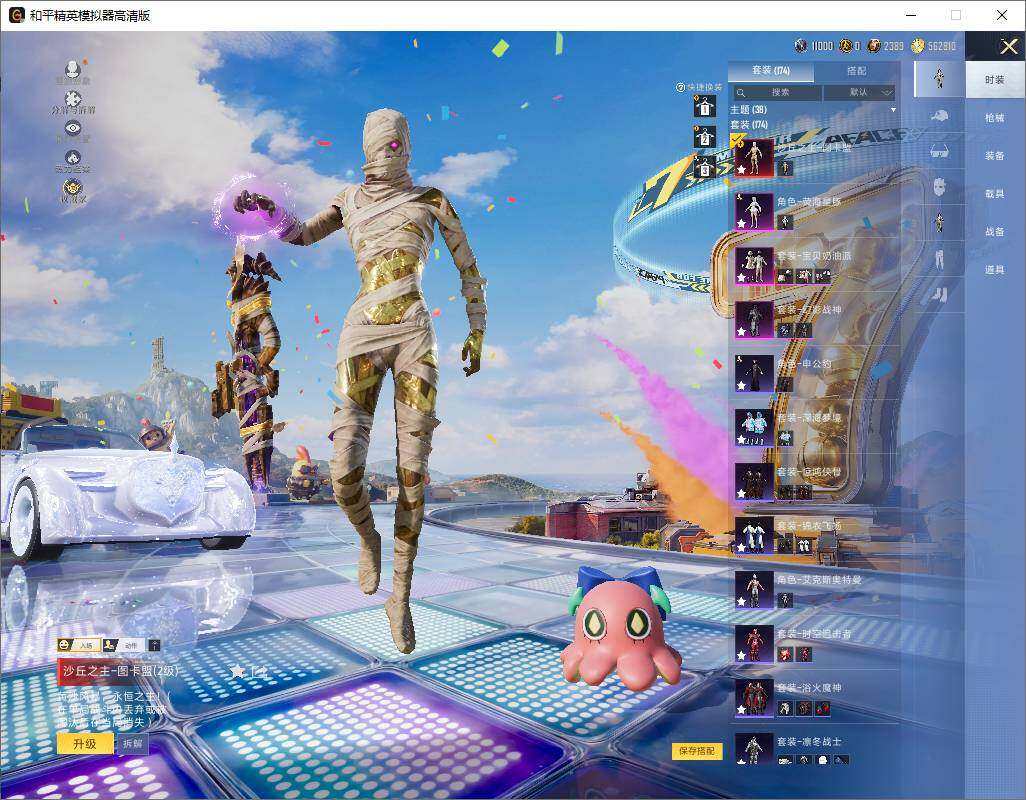Click the 和平精英模拟器 app icon in title bar
Image resolution: width=1026 pixels, height=800 pixels.
click(16, 15)
